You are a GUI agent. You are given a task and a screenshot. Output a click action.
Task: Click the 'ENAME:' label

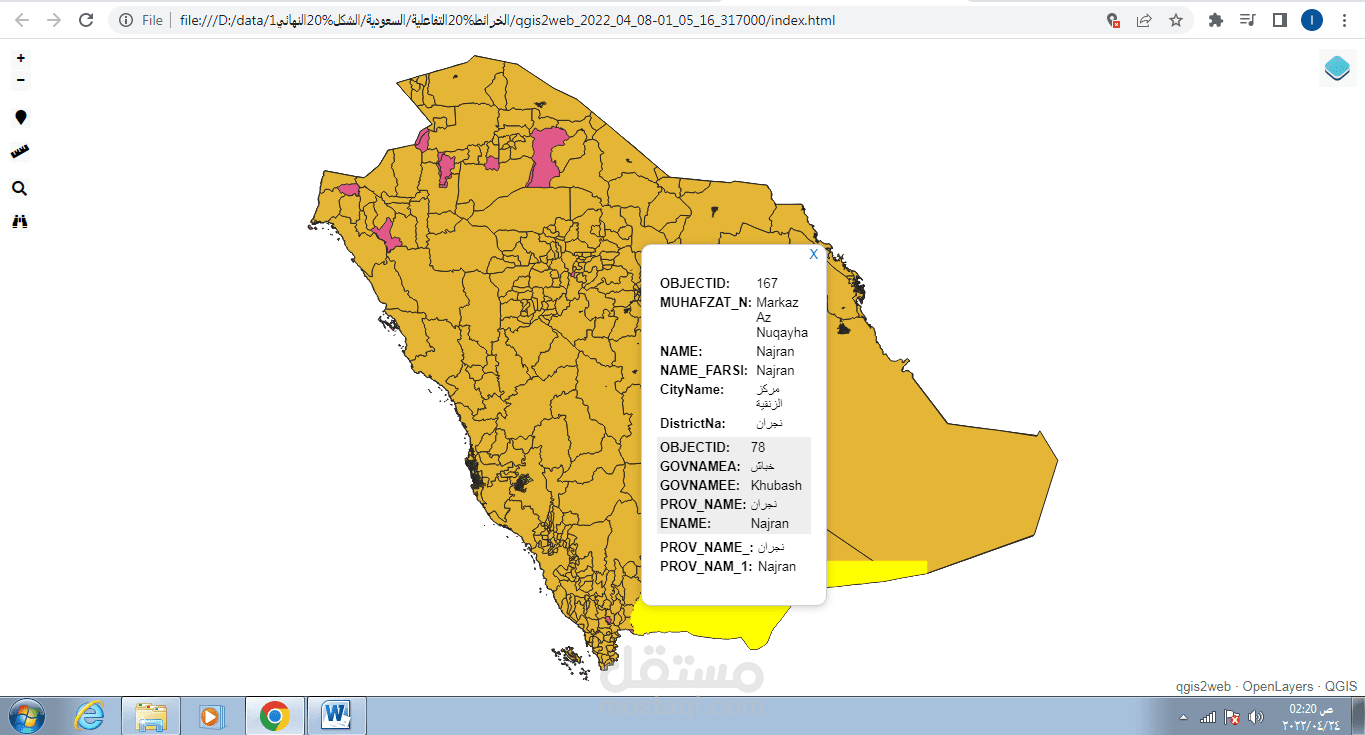click(685, 523)
